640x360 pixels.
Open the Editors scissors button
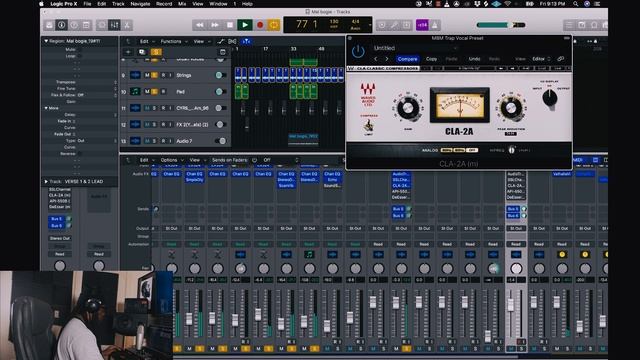(127, 25)
